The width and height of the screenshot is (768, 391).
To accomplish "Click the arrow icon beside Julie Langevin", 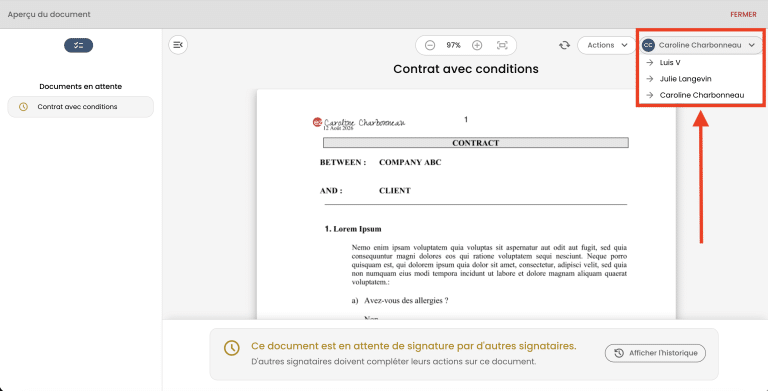I will tap(650, 78).
